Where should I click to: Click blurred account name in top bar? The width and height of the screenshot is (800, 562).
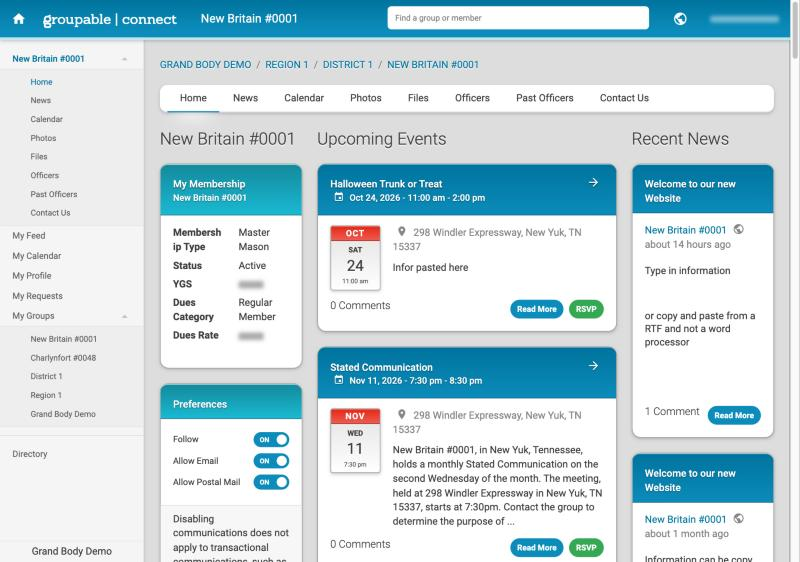click(x=744, y=19)
